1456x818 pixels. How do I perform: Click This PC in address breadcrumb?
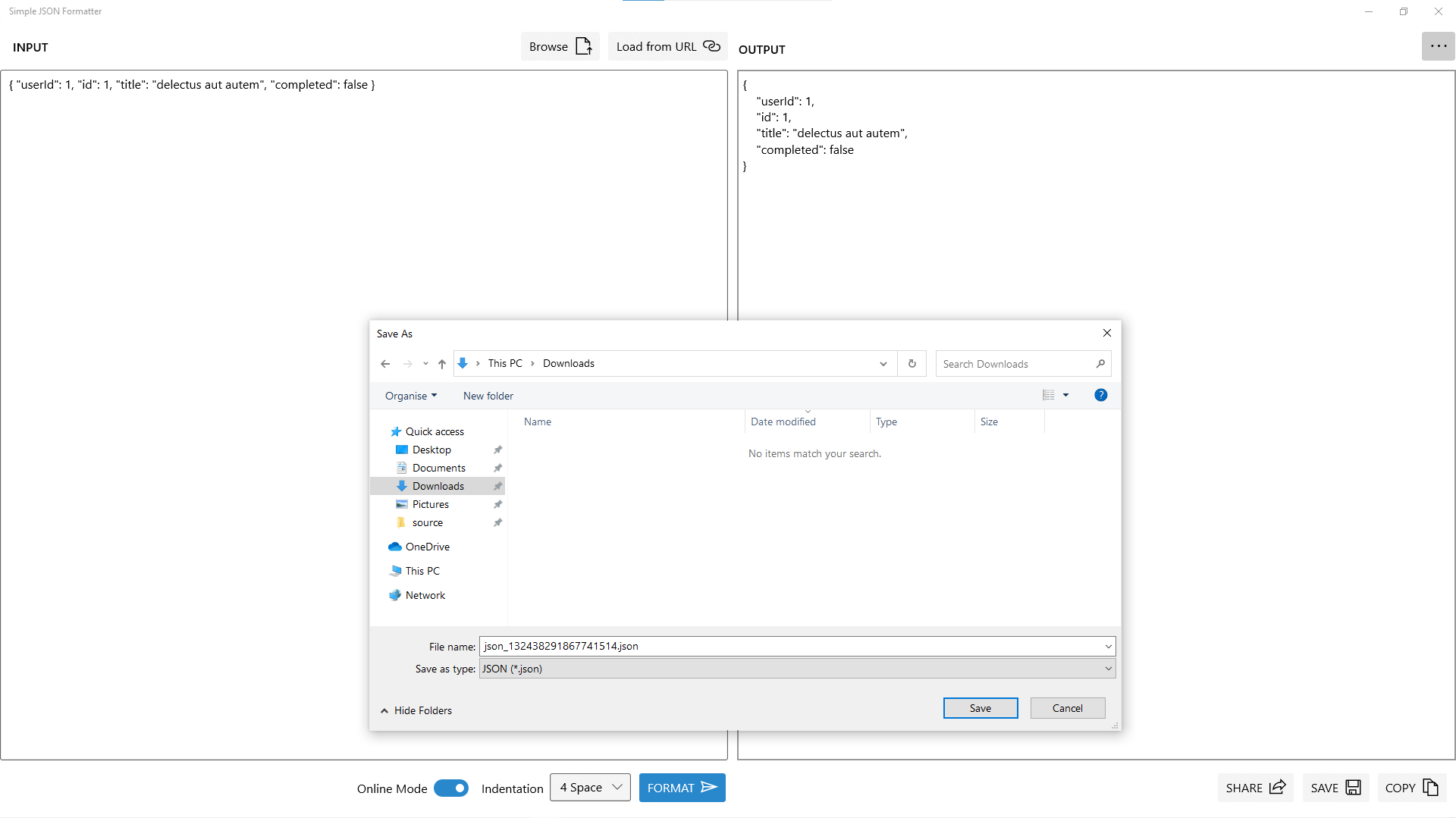[505, 363]
